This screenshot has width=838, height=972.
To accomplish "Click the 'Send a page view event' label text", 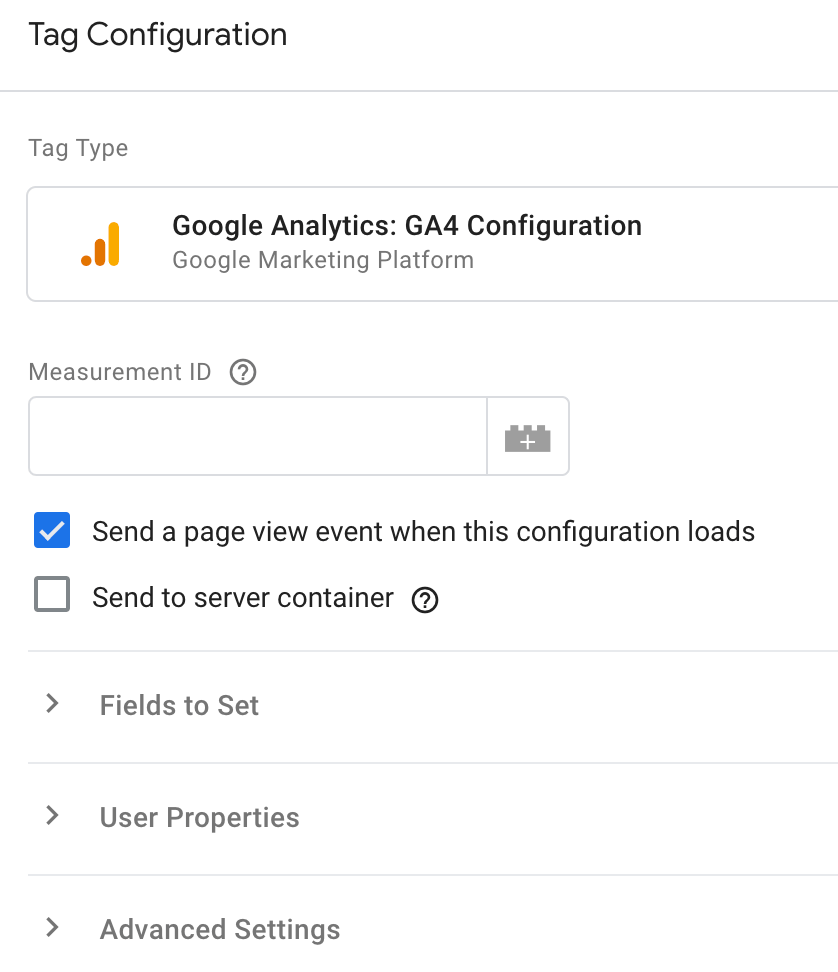I will point(423,532).
